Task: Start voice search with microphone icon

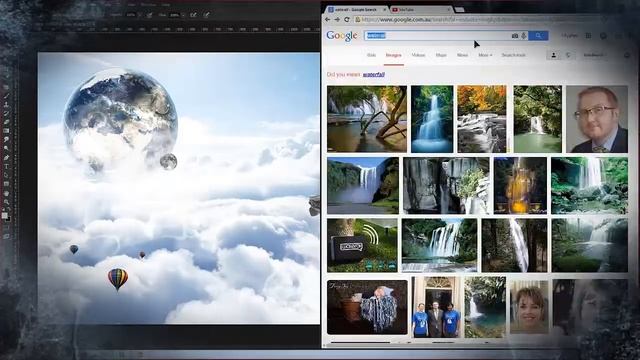Action: pos(524,36)
